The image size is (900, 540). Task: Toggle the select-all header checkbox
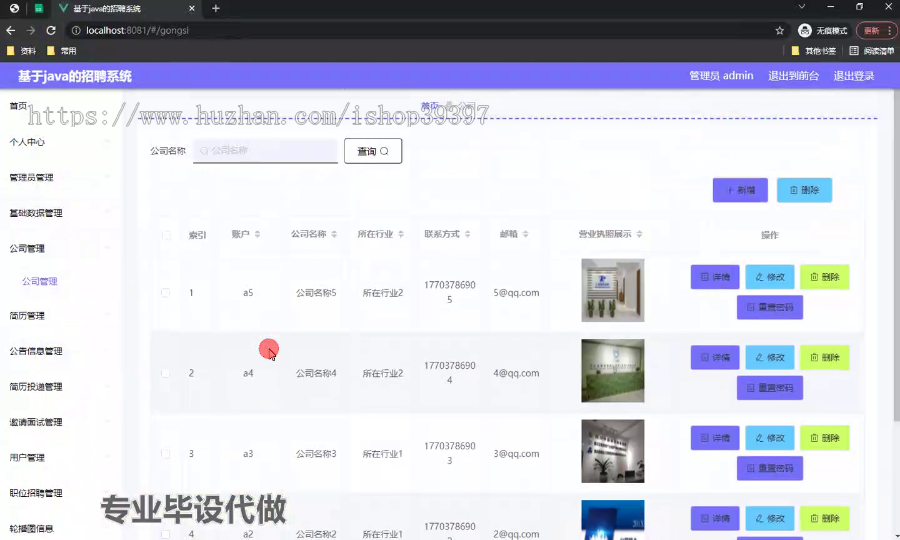click(x=166, y=235)
